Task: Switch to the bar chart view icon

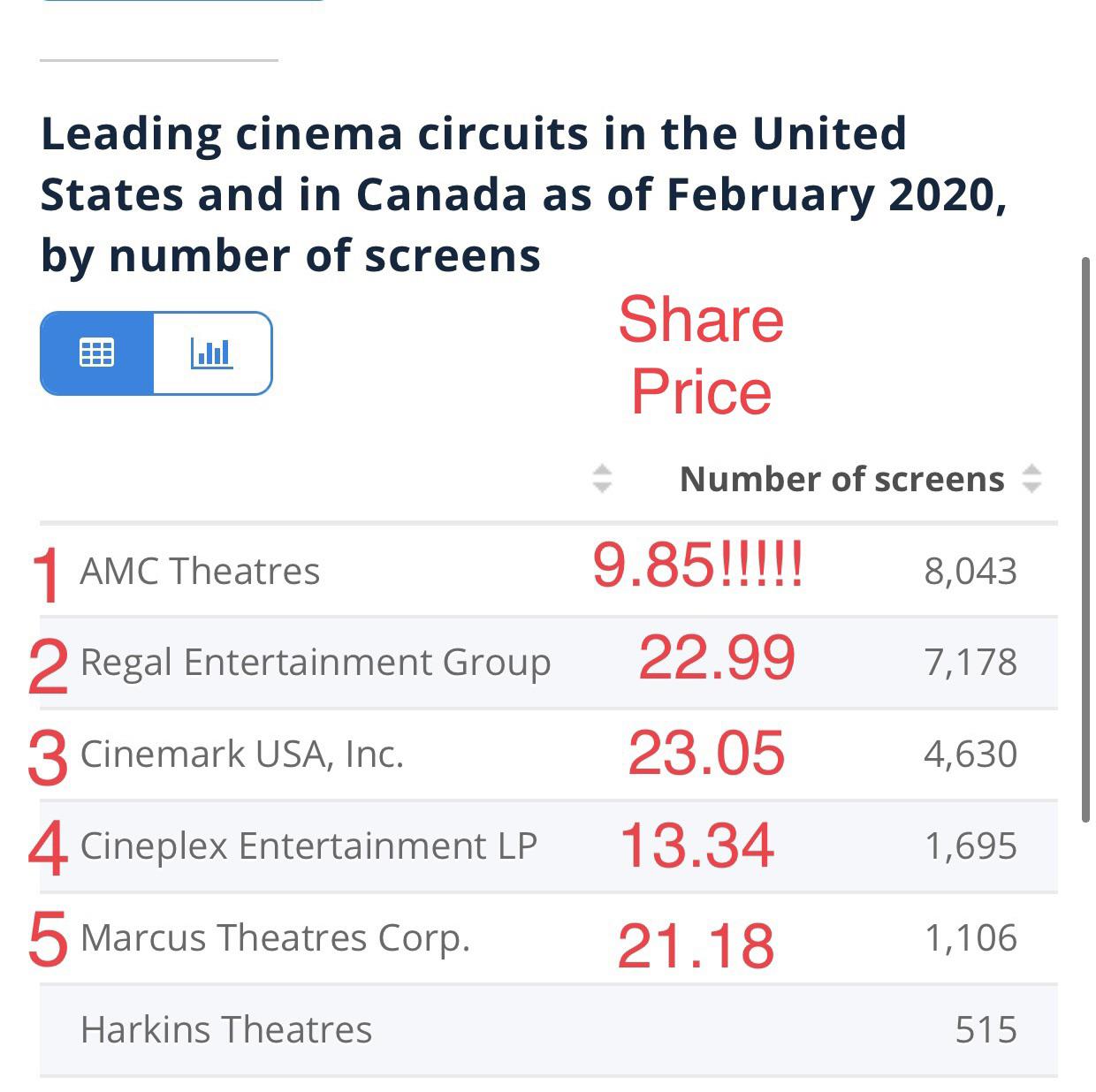Action: point(212,353)
